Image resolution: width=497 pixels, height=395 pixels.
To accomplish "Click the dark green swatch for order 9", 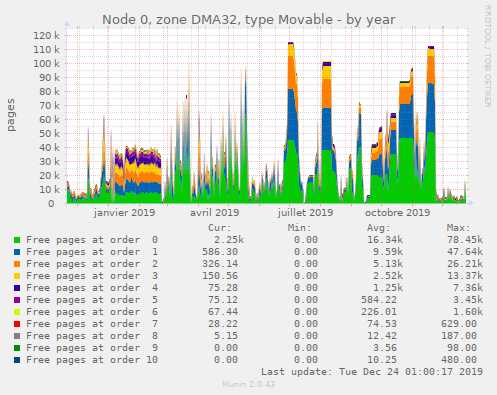I will [17, 348].
